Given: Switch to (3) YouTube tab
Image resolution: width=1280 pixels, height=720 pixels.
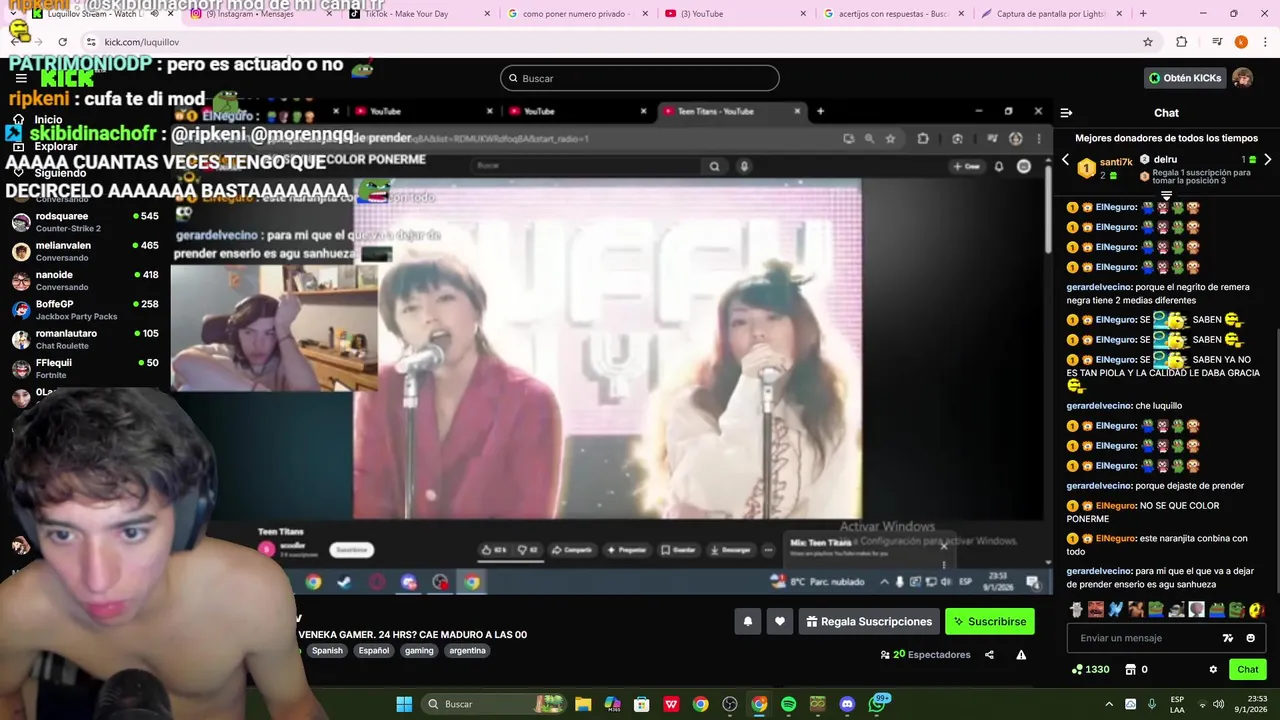Looking at the screenshot, I should click(733, 14).
